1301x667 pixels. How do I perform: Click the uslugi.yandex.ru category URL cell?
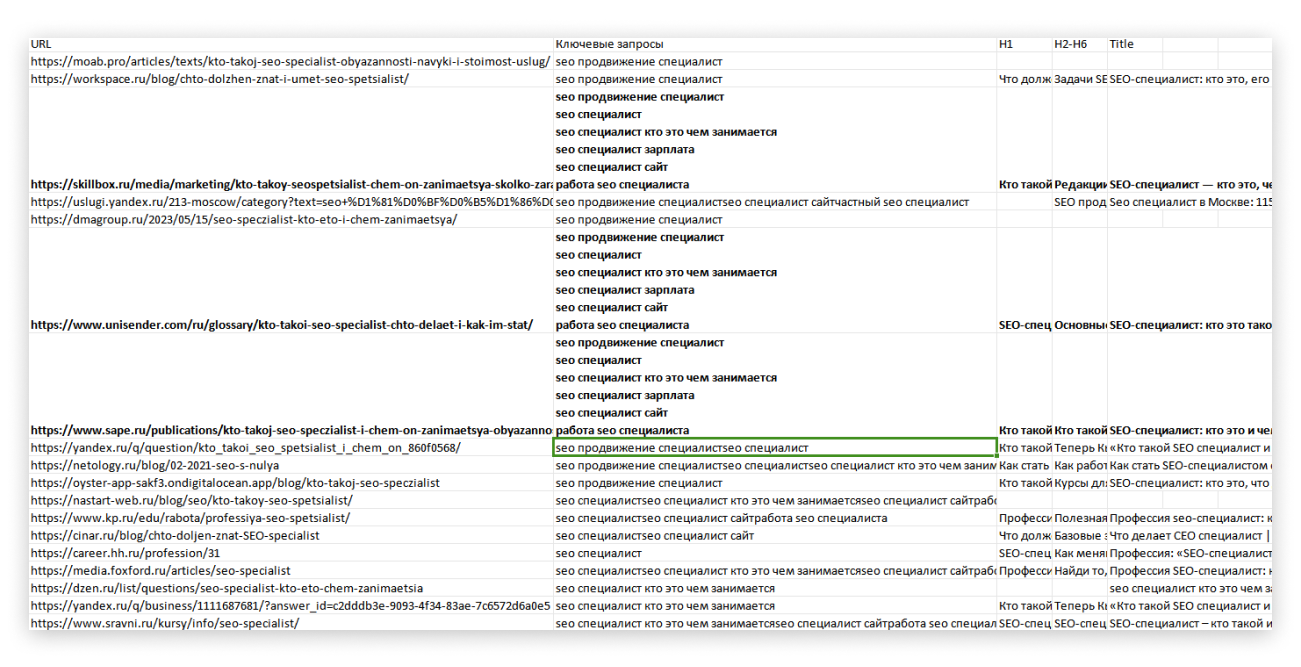point(291,202)
